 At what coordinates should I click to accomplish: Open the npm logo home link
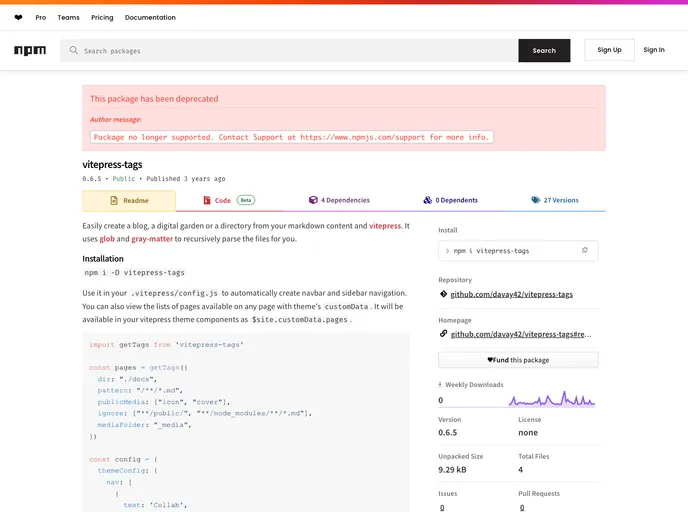click(30, 50)
